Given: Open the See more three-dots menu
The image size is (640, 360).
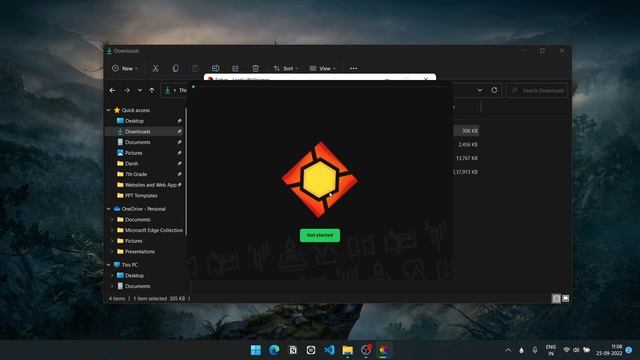Looking at the screenshot, I should pos(353,68).
